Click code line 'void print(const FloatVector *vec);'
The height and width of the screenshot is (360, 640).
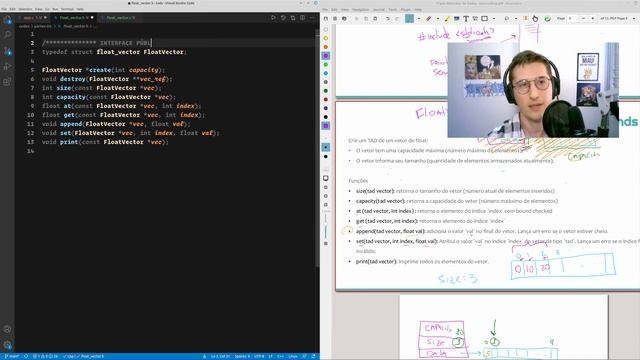coord(105,142)
